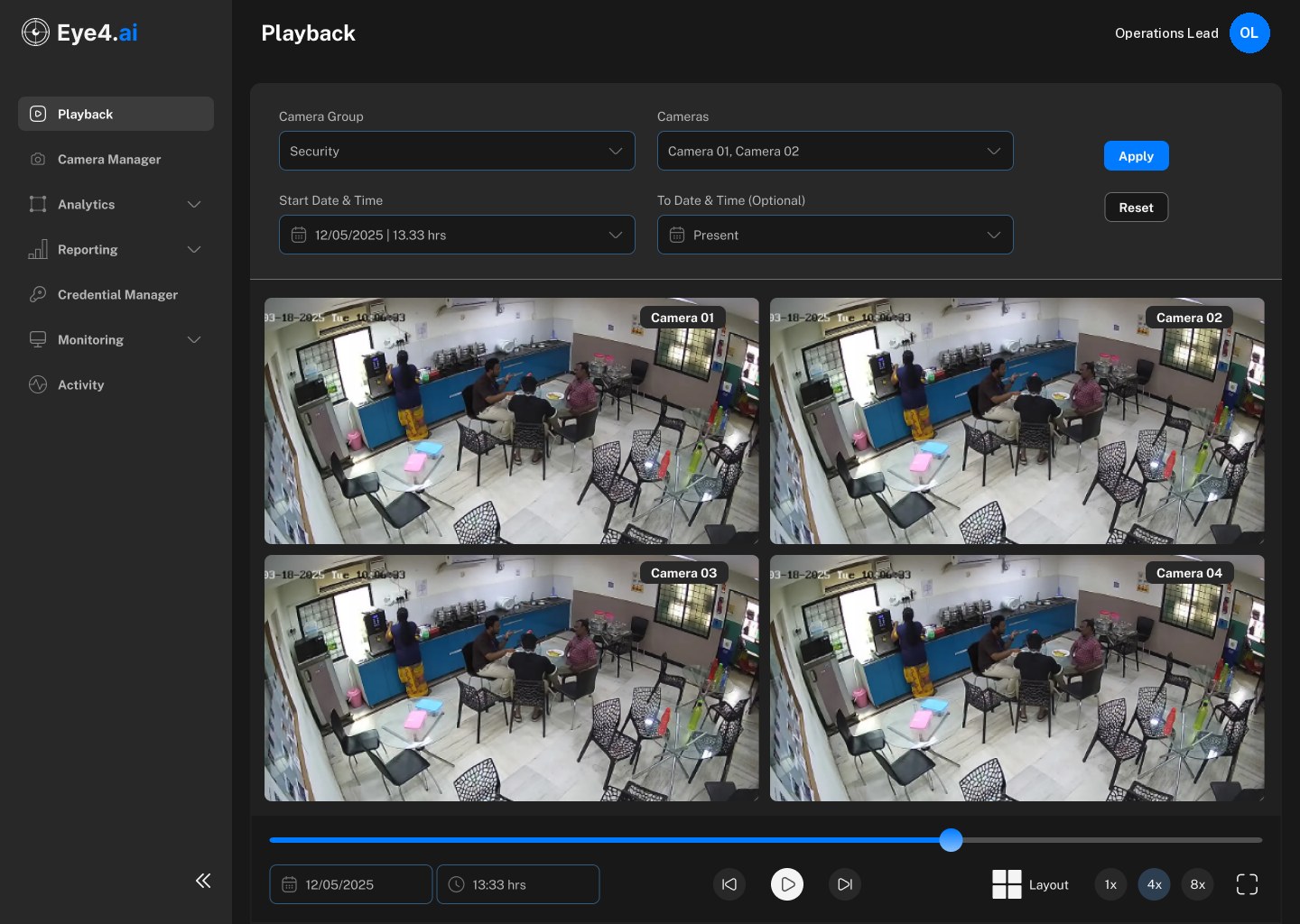This screenshot has width=1300, height=924.
Task: Click clock icon in bottom time box
Action: pos(456,884)
